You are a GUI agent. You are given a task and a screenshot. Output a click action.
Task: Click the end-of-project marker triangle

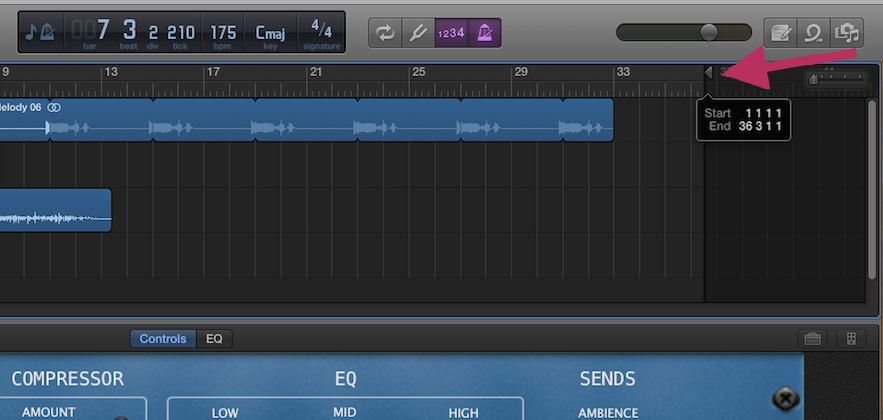(708, 72)
